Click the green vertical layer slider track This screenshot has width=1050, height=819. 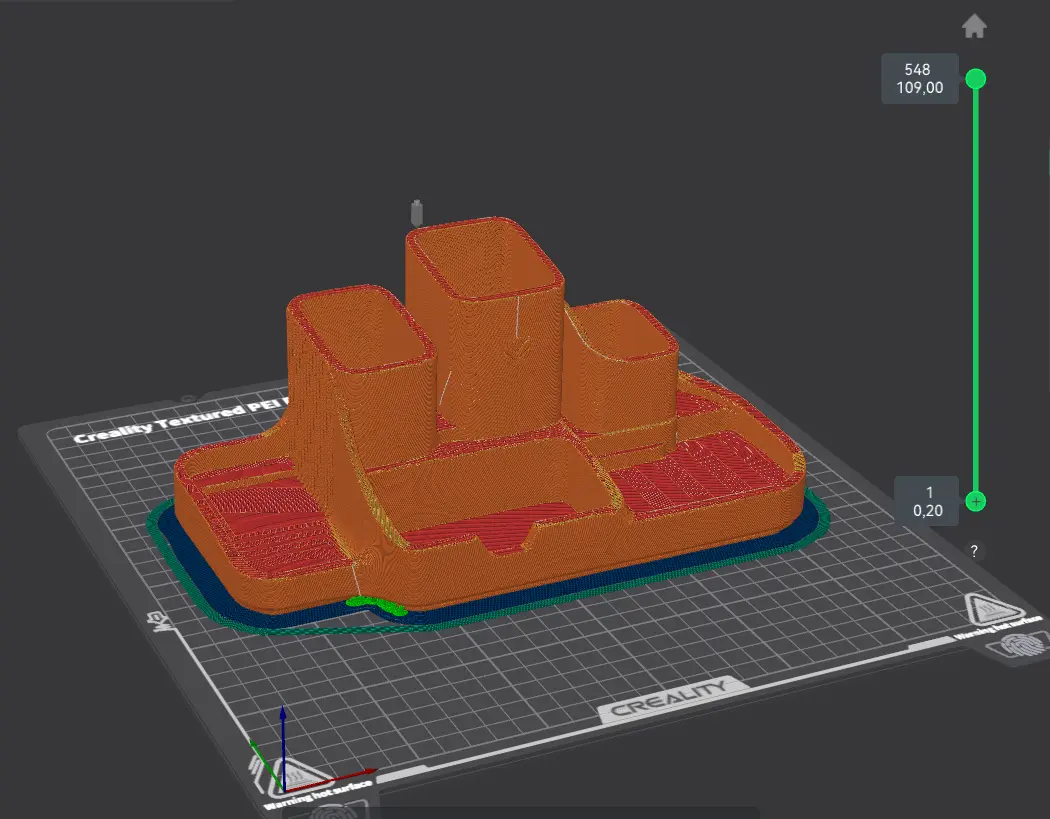coord(976,290)
